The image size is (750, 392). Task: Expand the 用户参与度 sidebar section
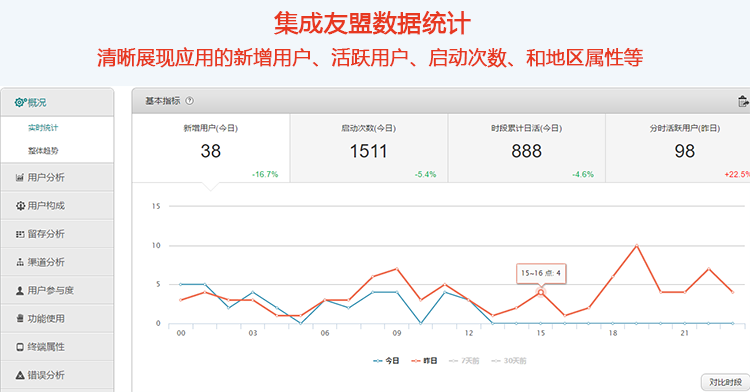click(x=57, y=290)
